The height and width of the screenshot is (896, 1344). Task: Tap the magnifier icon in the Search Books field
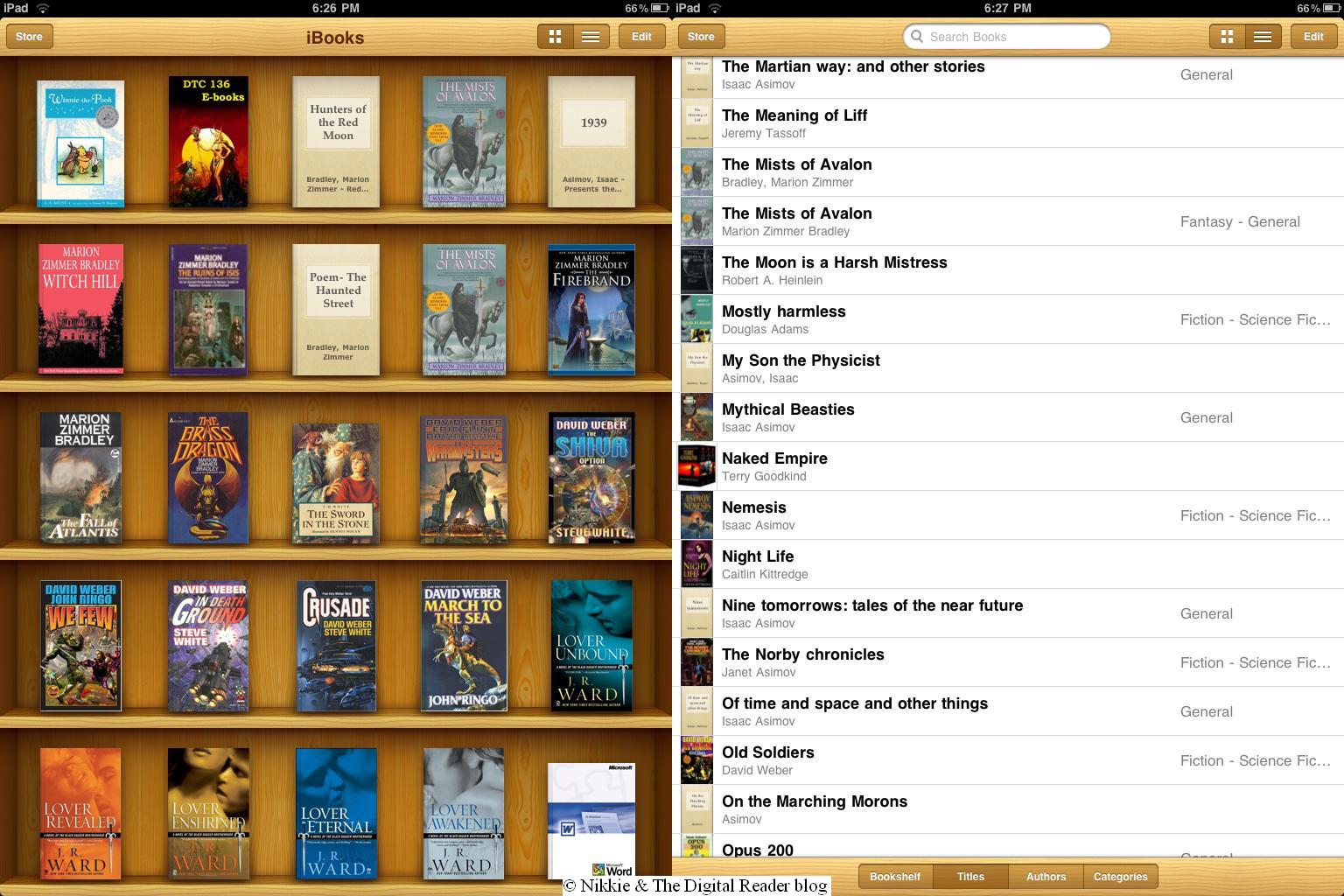(x=917, y=37)
